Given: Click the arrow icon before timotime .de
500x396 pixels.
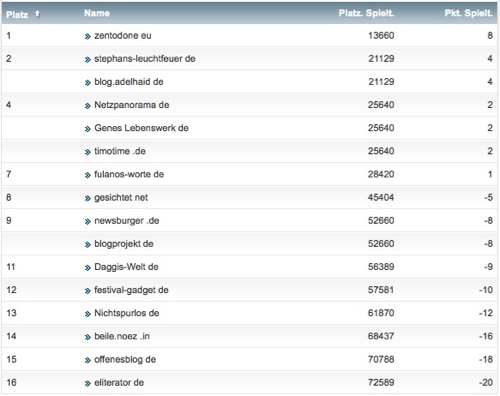Looking at the screenshot, I should 88,152.
